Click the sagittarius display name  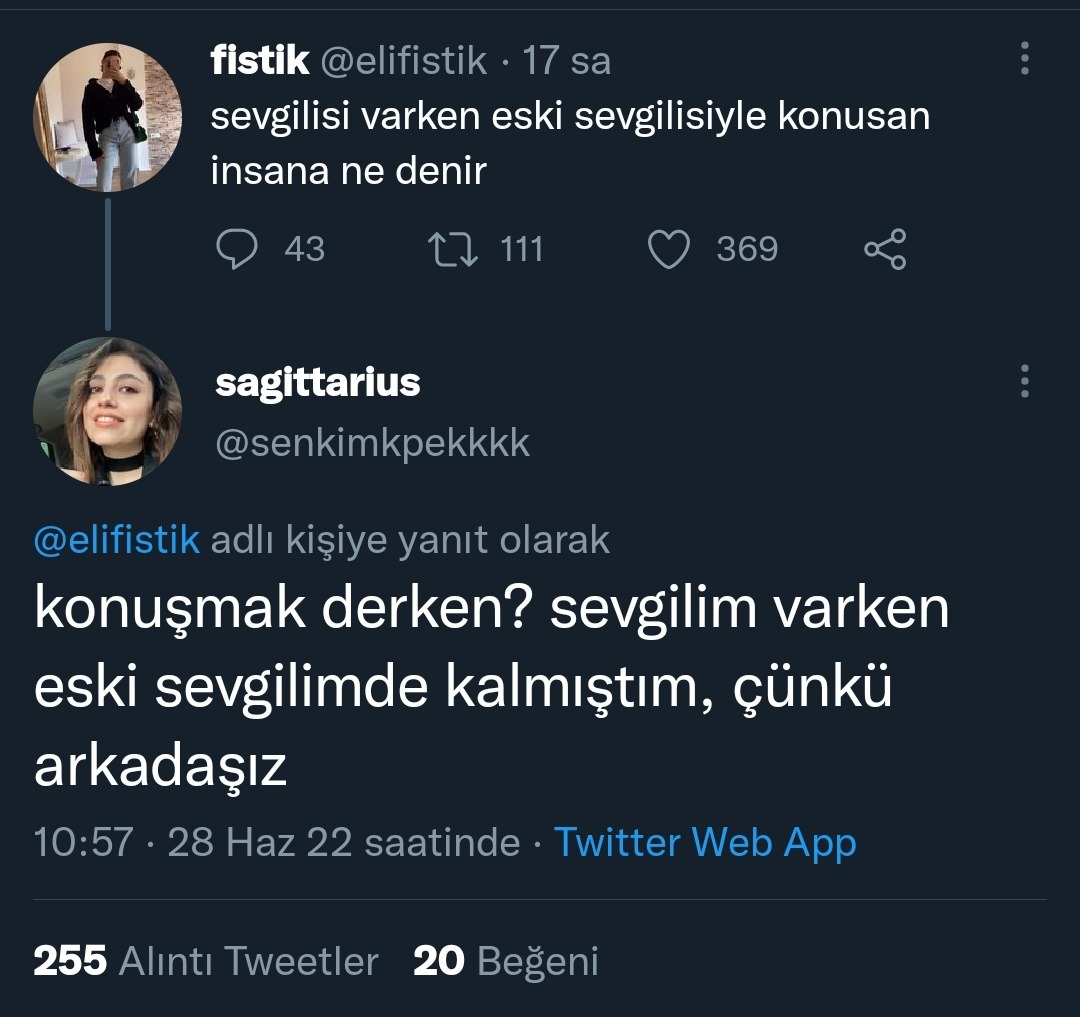[318, 382]
